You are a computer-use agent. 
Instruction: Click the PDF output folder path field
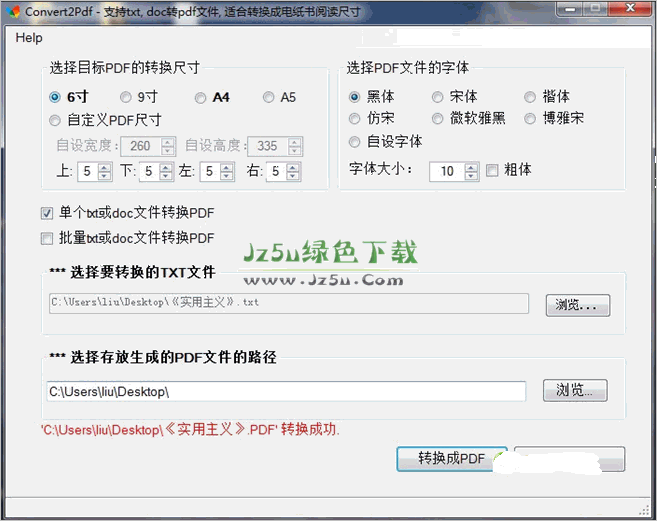tap(286, 391)
